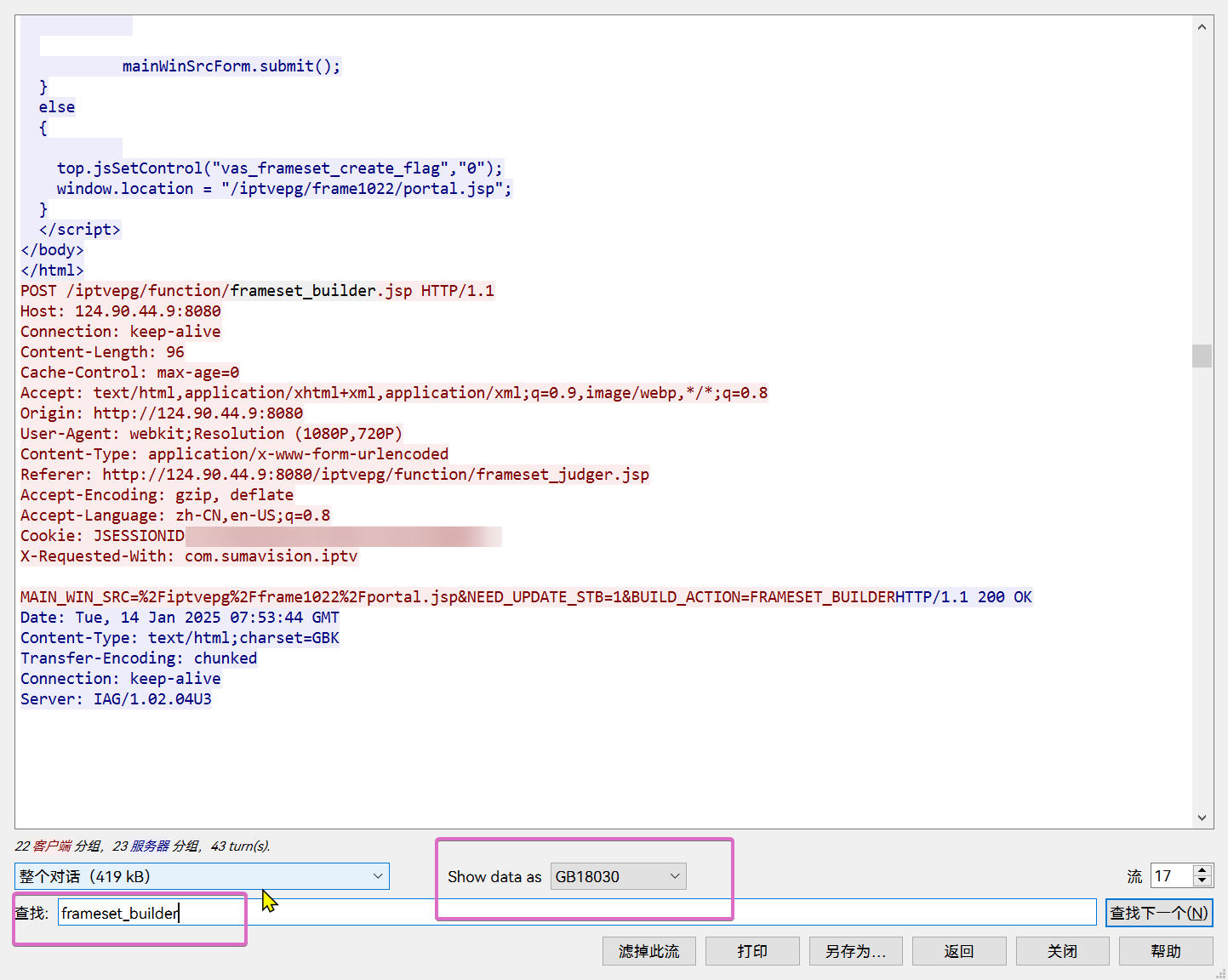Click the </script> closing tag line
The image size is (1228, 980).
click(80, 230)
